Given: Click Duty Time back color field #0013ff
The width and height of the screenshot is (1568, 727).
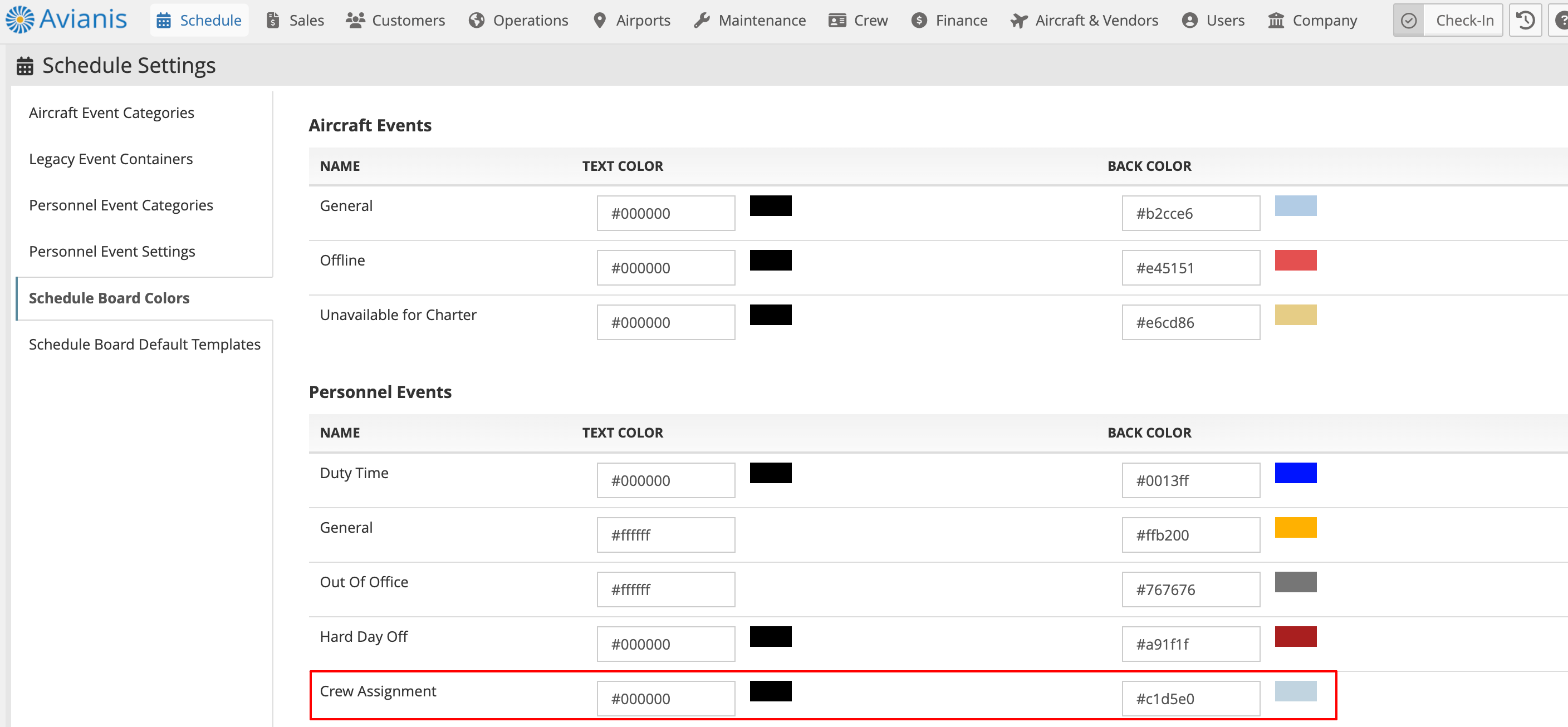Looking at the screenshot, I should point(1190,480).
